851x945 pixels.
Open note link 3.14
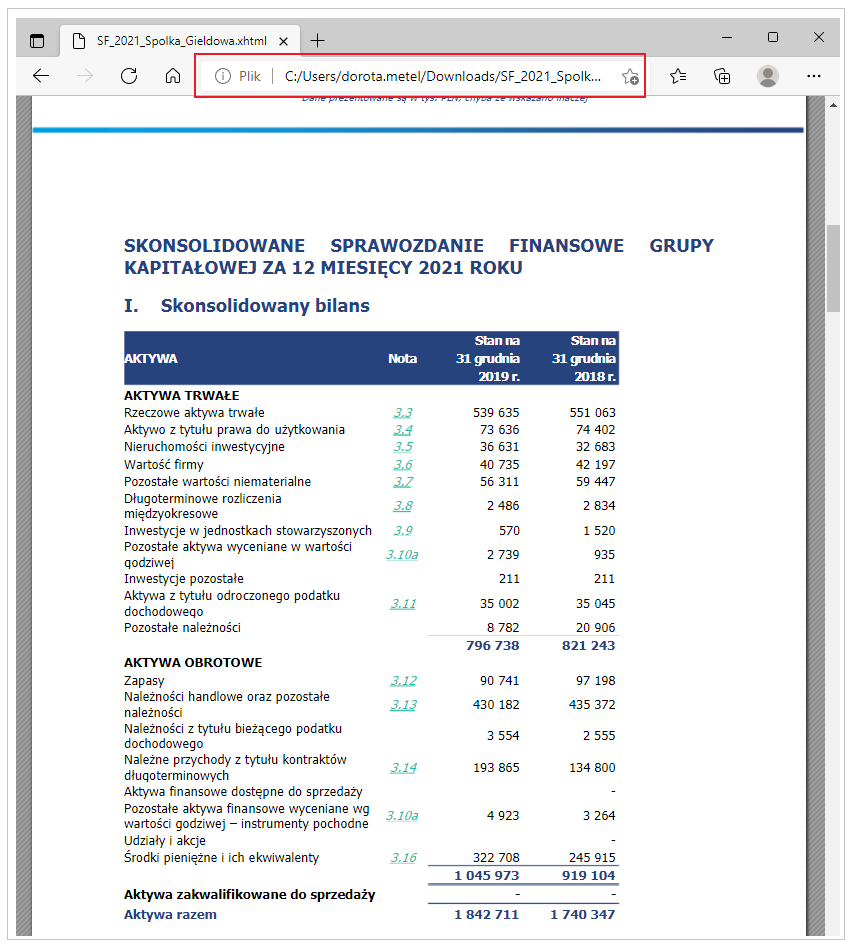pyautogui.click(x=403, y=768)
